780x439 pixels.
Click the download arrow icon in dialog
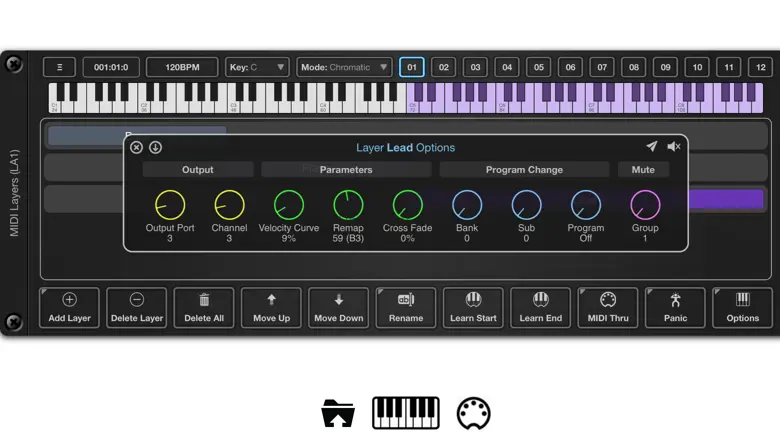(x=156, y=147)
